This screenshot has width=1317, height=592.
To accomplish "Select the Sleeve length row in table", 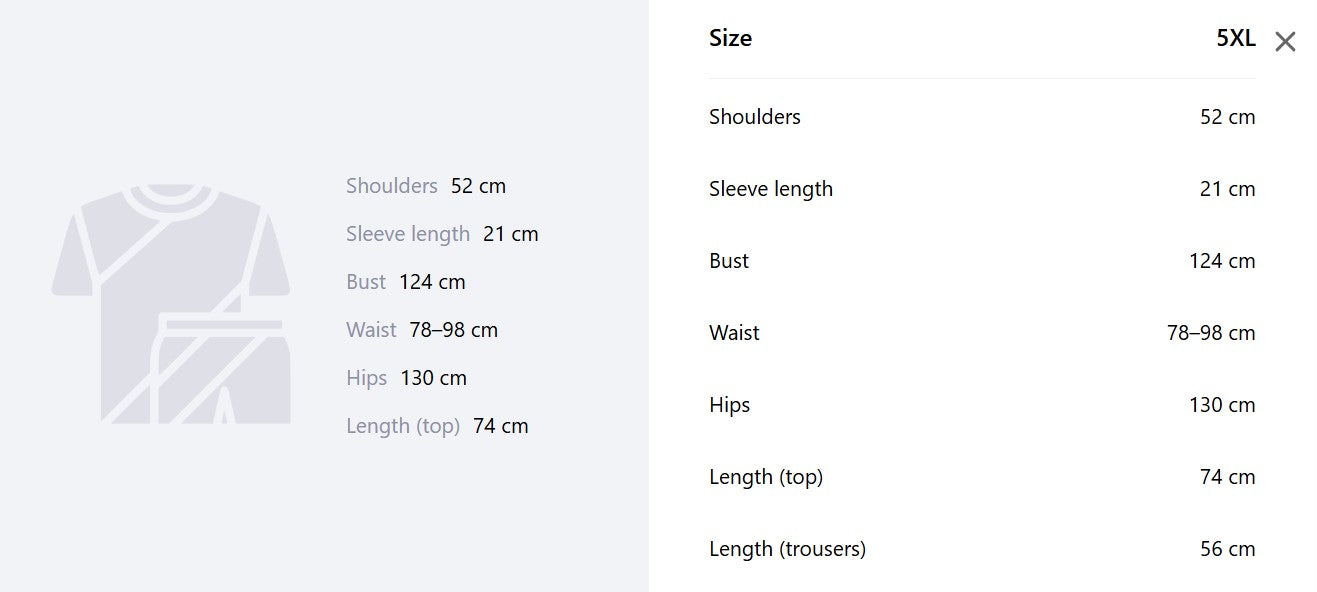I will pyautogui.click(x=982, y=189).
